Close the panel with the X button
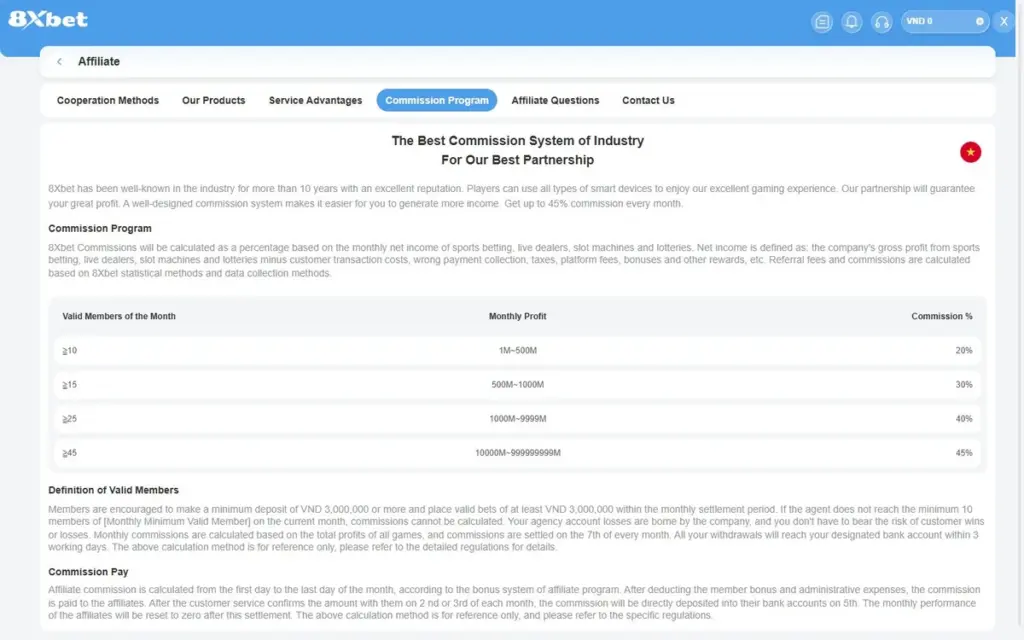 pos(1004,22)
